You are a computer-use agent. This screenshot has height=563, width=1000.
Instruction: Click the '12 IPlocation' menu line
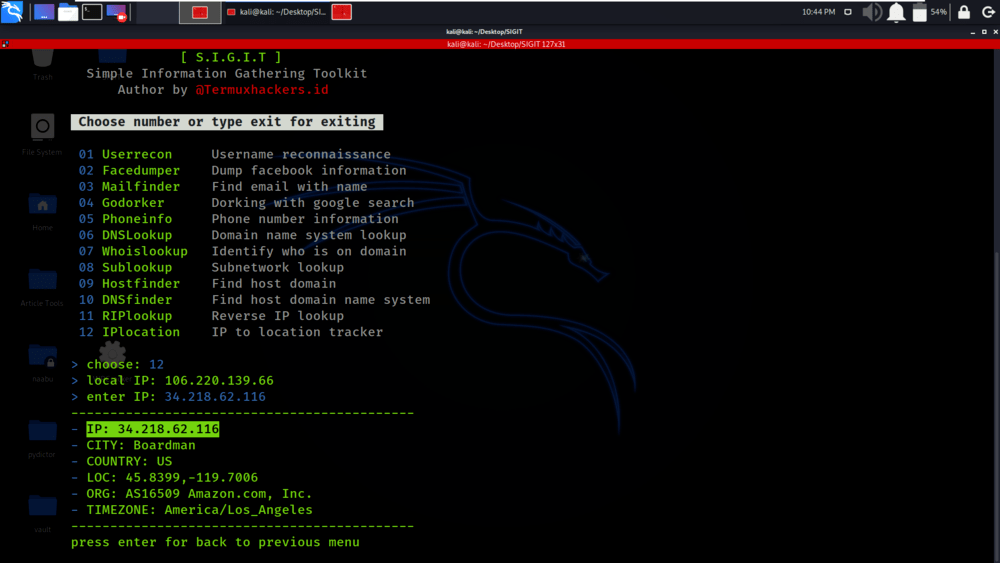[x=231, y=332]
